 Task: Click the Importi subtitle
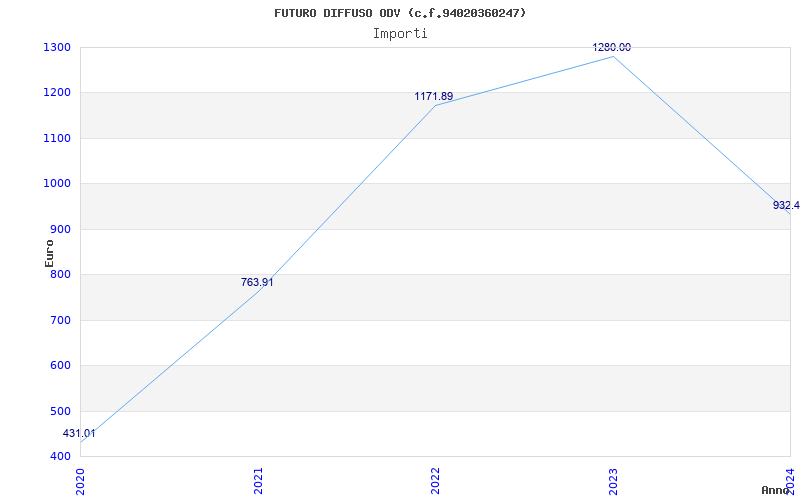[x=400, y=33]
